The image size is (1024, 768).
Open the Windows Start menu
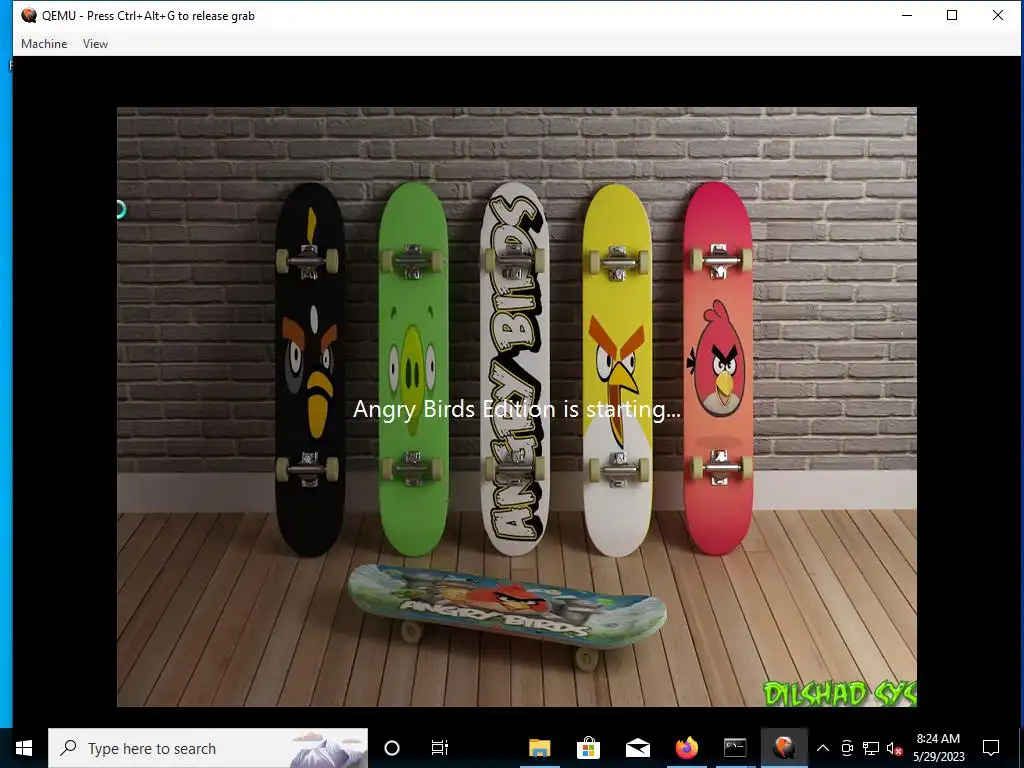(x=24, y=748)
